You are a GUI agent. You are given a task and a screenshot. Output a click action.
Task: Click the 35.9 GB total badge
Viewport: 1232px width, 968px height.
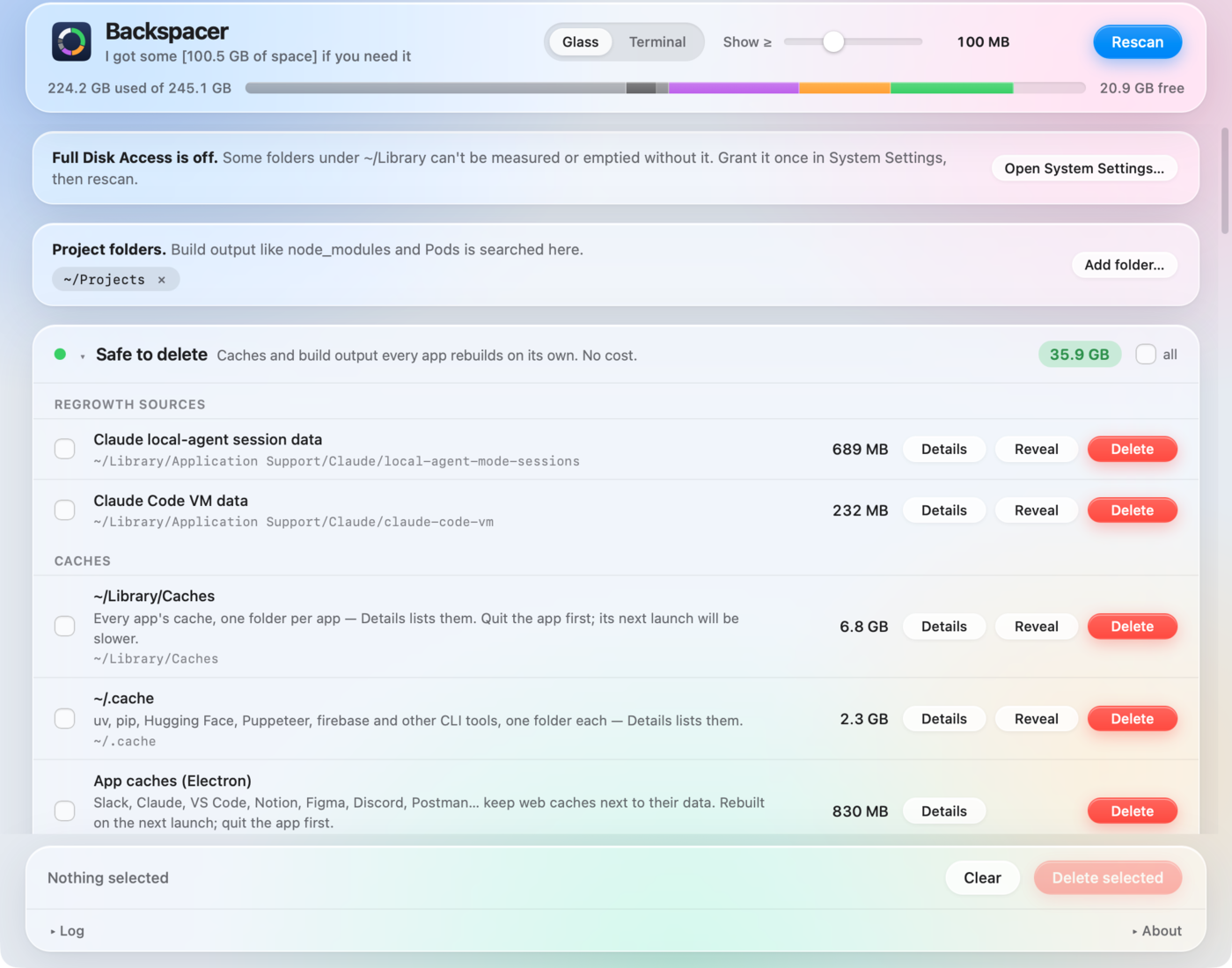(x=1080, y=355)
